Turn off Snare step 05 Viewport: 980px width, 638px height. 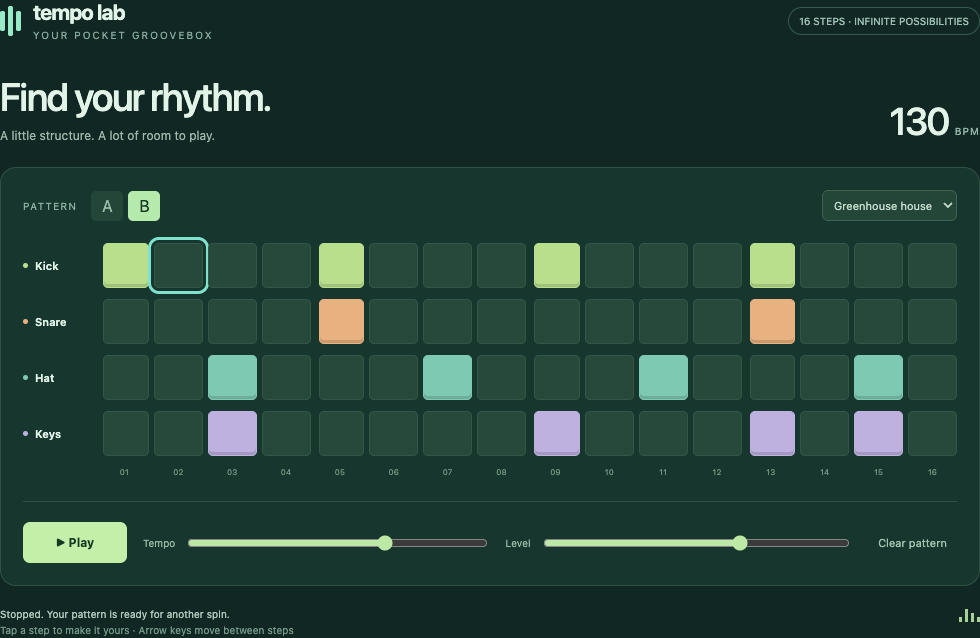341,322
